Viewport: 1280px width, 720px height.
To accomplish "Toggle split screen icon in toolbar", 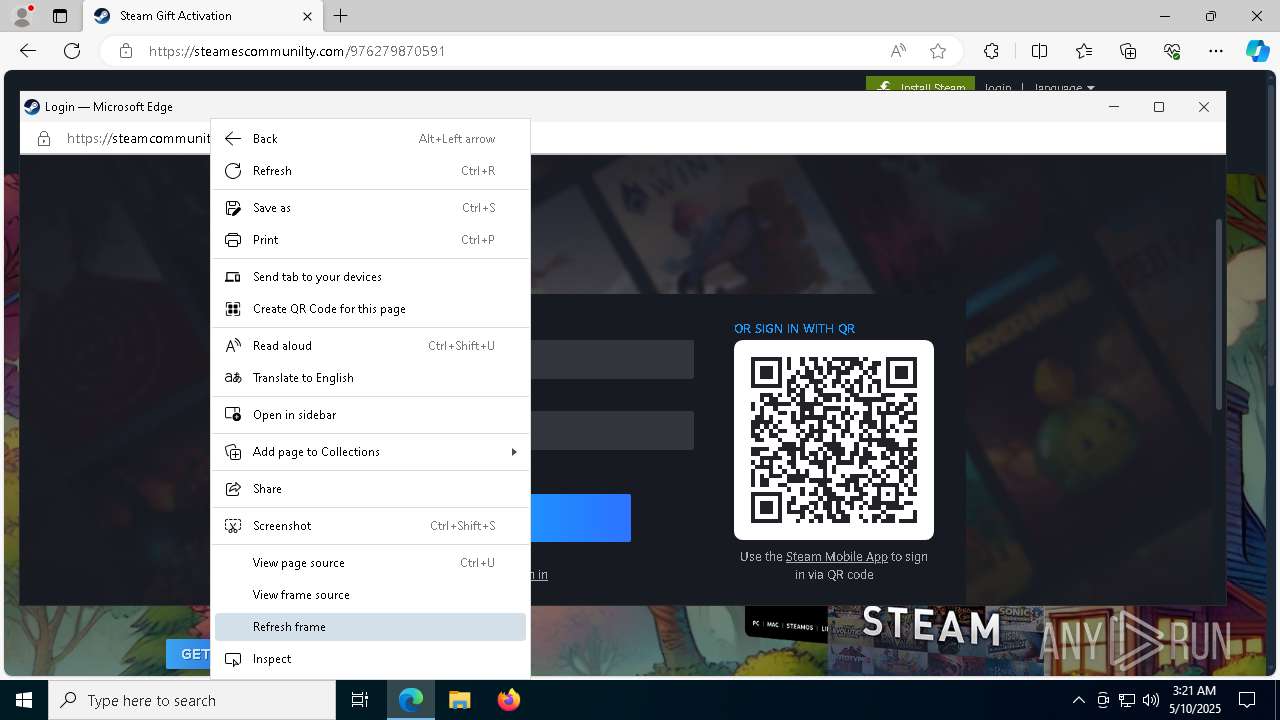I will [x=1039, y=51].
